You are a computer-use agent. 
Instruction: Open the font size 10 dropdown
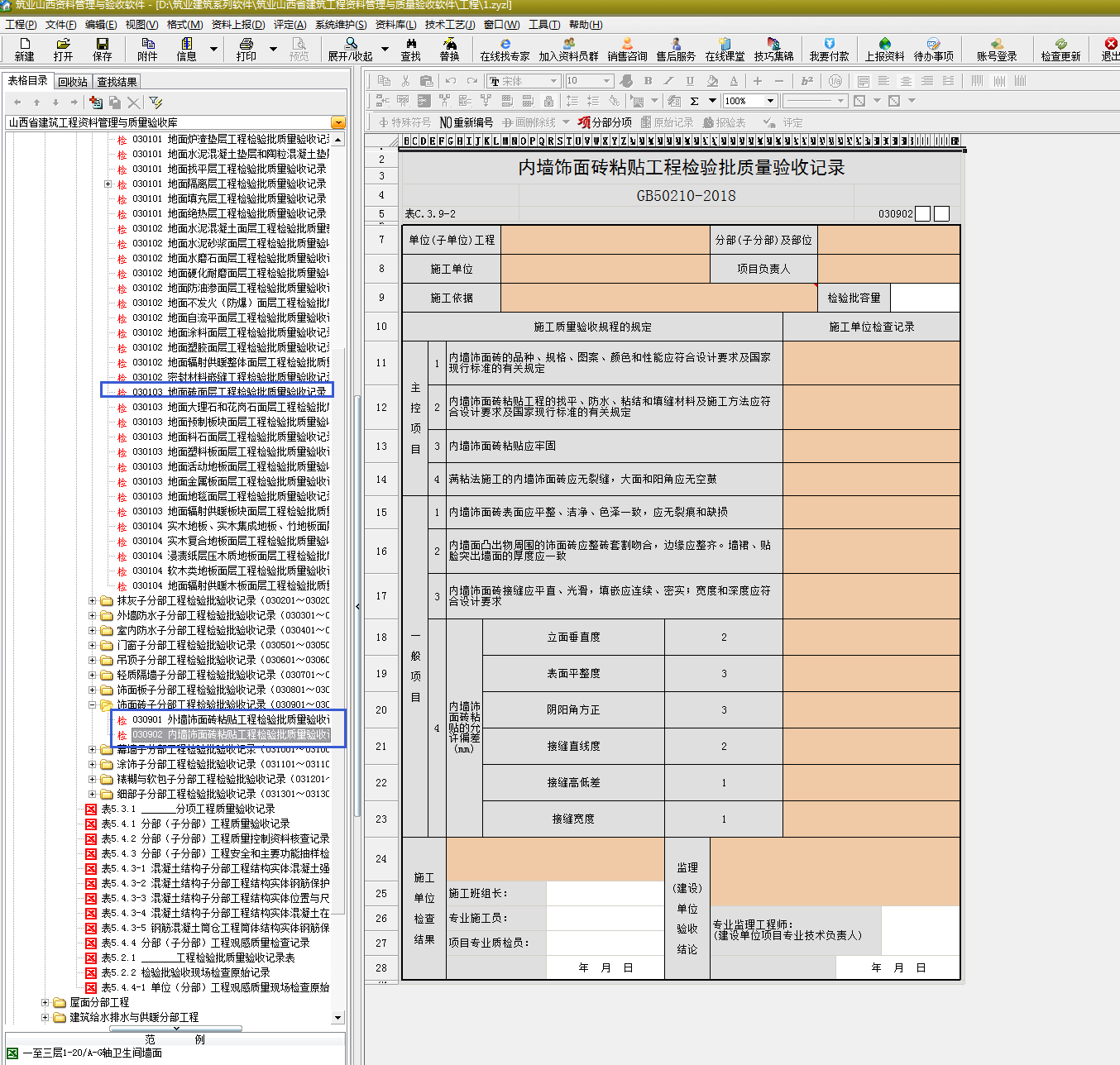(x=606, y=81)
